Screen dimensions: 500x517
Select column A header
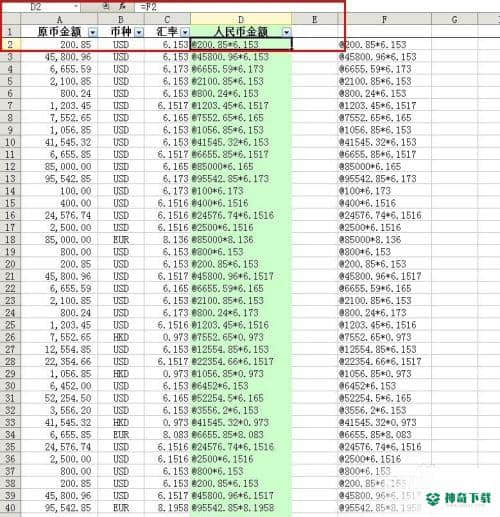59,19
